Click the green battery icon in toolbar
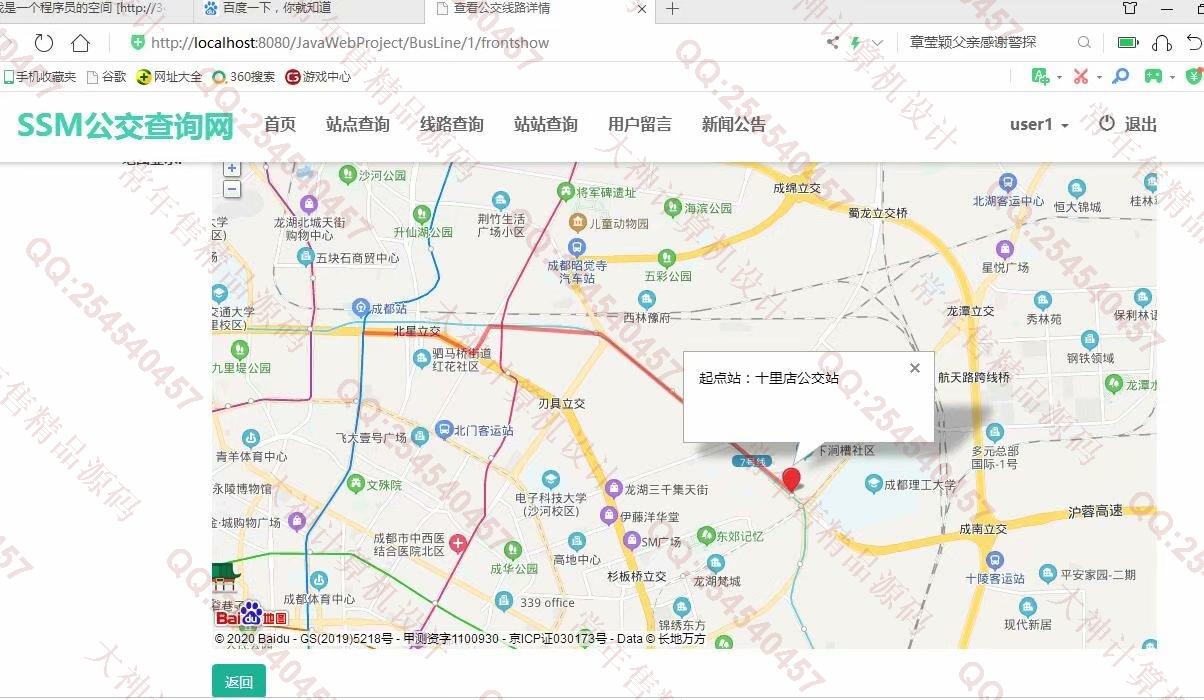Image resolution: width=1204 pixels, height=700 pixels. (1128, 42)
